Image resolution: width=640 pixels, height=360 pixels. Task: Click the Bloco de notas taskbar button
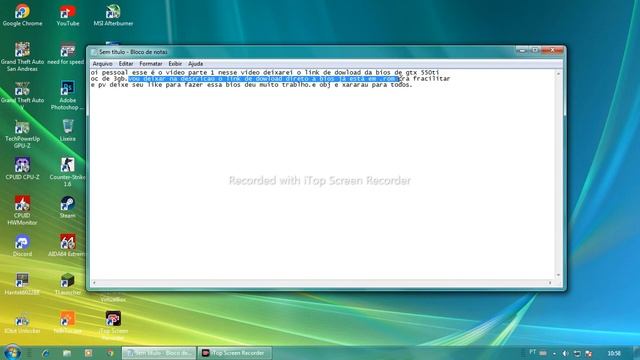159,353
